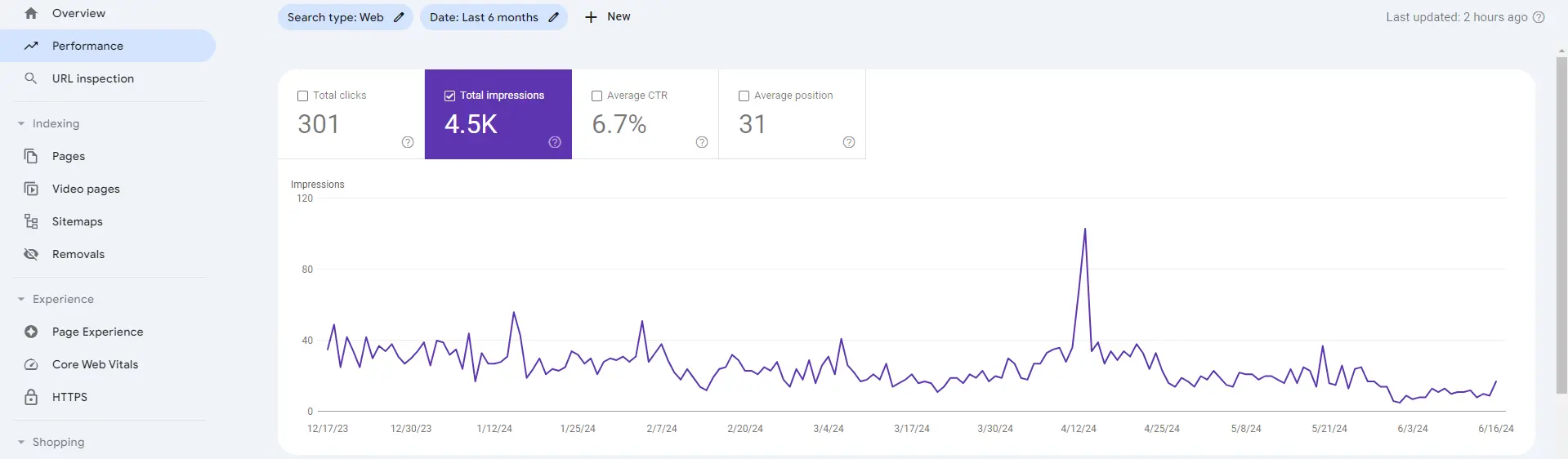Click the 3/4/24 axis date label
1568x459 pixels.
tap(829, 429)
